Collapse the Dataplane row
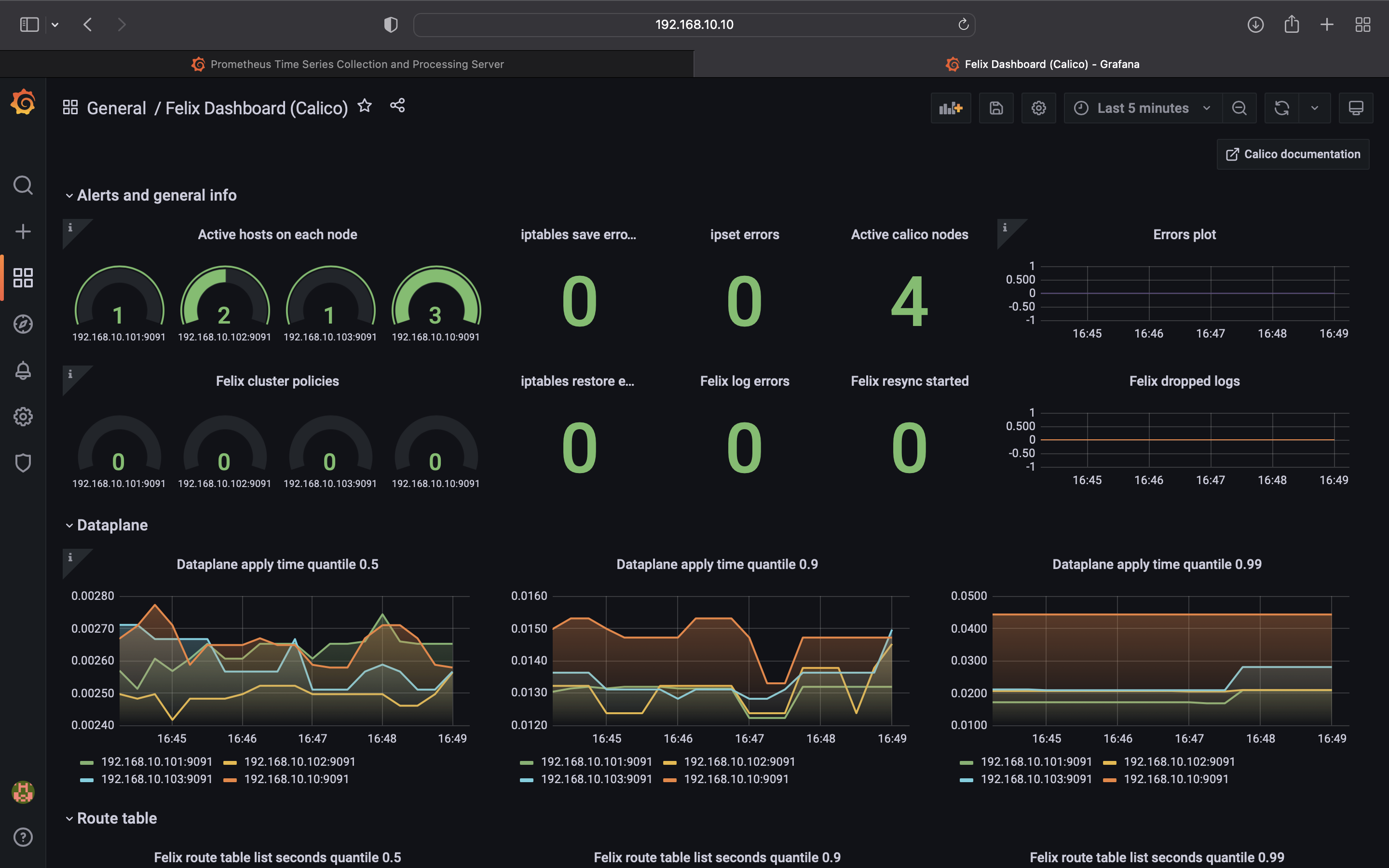This screenshot has width=1389, height=868. click(x=112, y=525)
